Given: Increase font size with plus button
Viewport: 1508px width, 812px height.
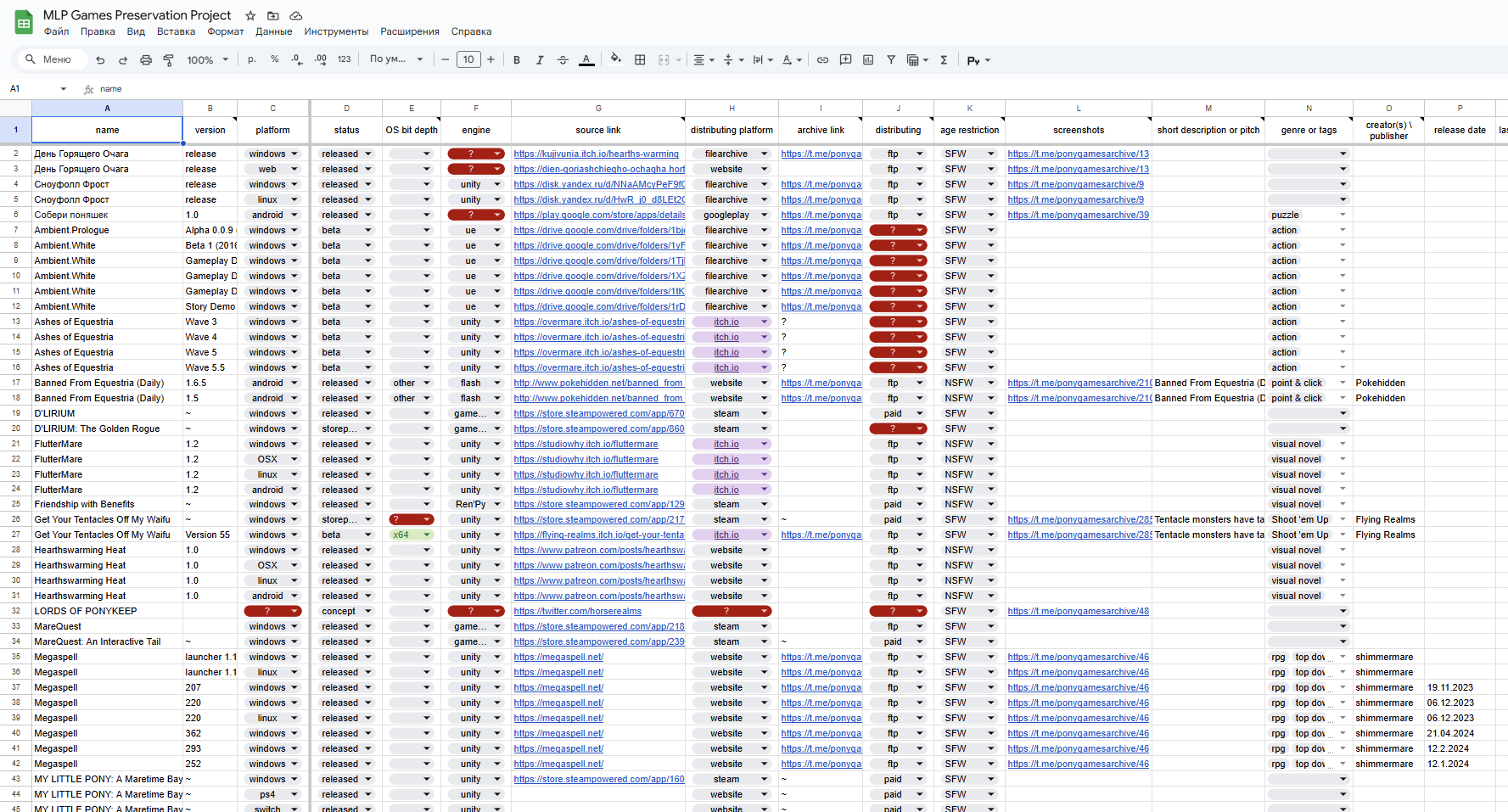Looking at the screenshot, I should (491, 59).
